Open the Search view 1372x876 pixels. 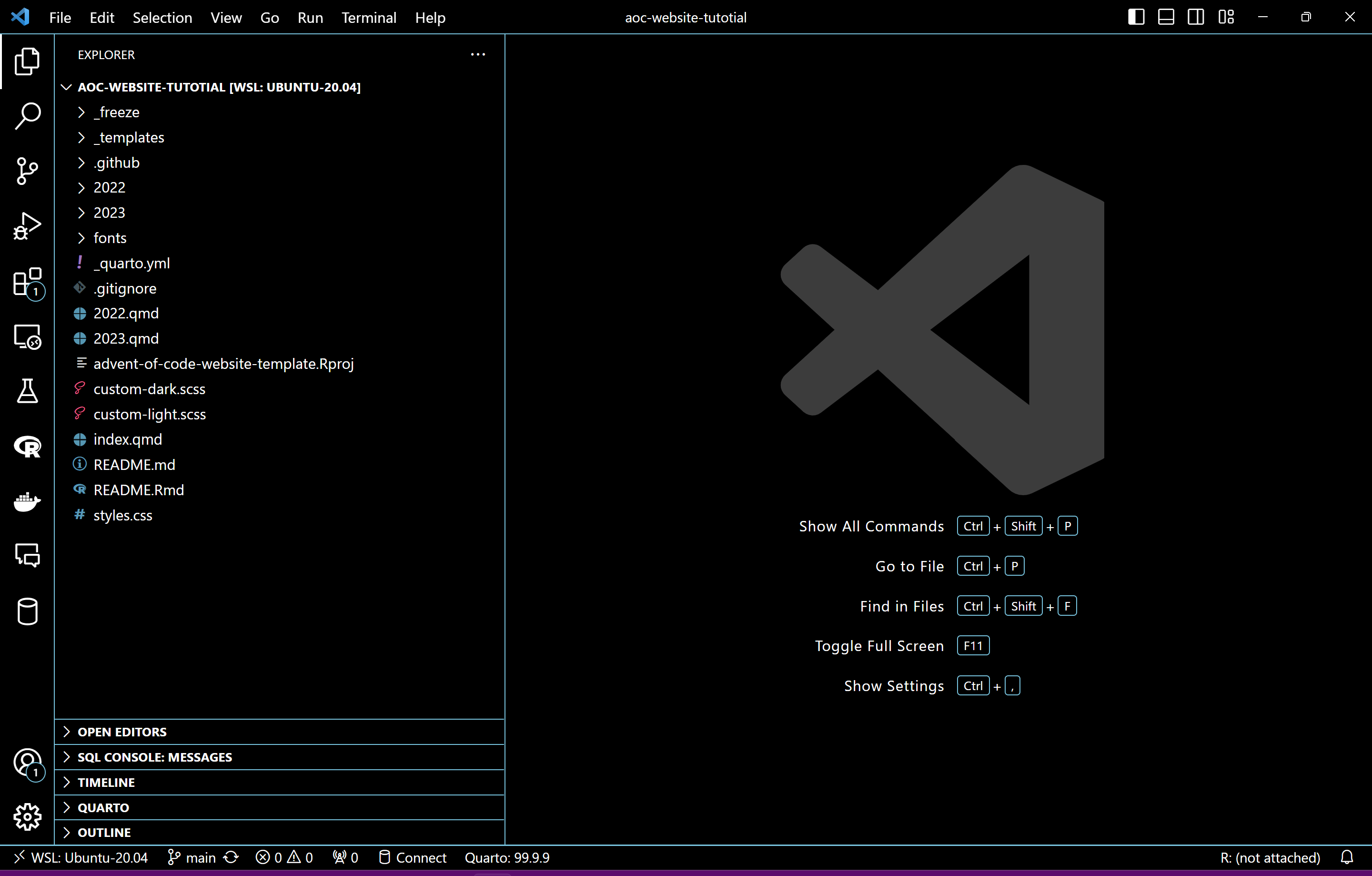click(x=27, y=116)
